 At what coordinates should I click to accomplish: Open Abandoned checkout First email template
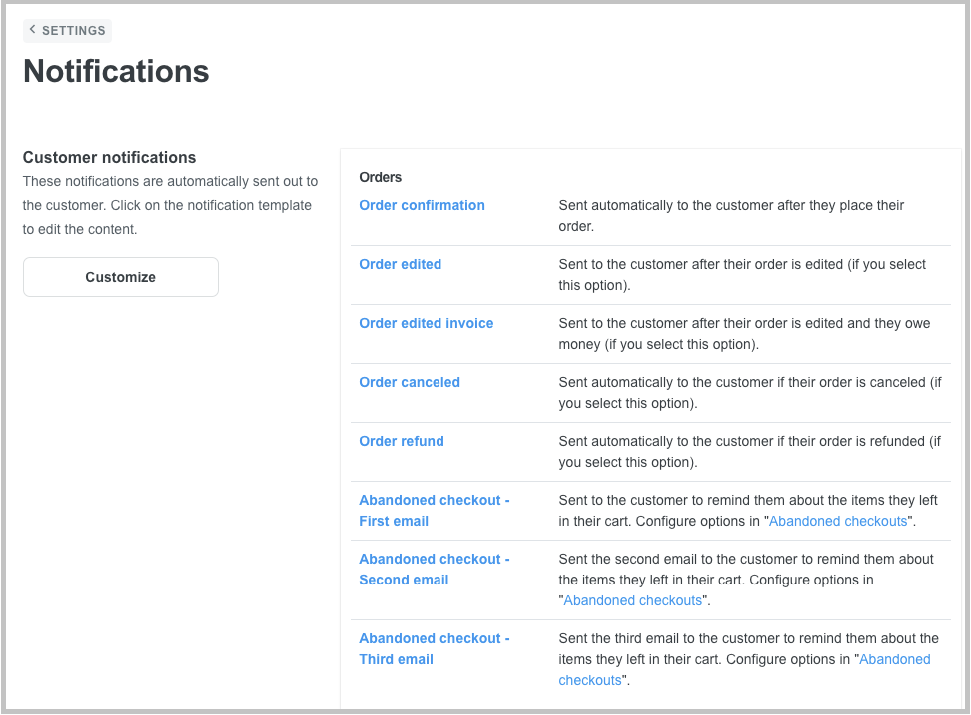(434, 511)
